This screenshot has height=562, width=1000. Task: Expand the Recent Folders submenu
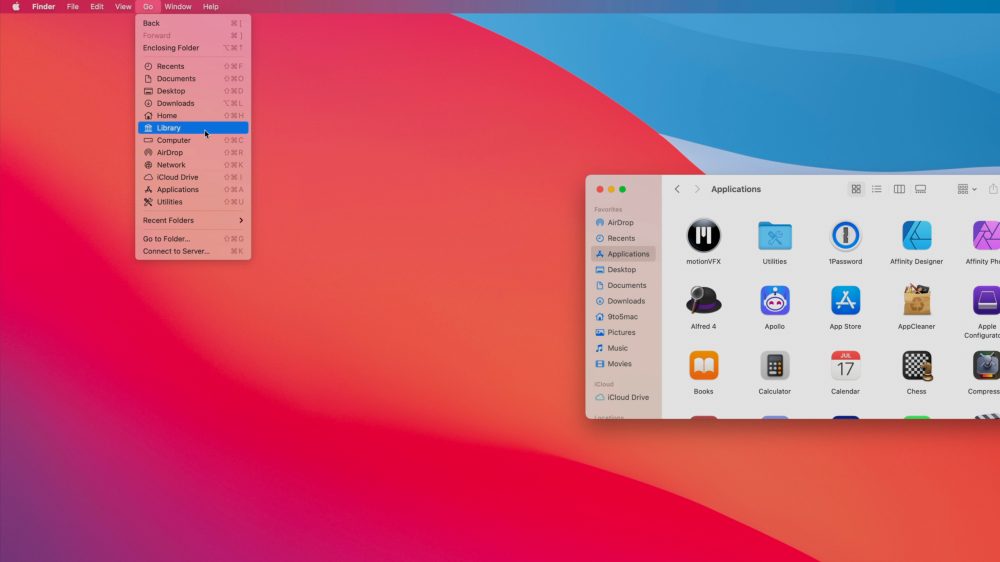pyautogui.click(x=193, y=220)
